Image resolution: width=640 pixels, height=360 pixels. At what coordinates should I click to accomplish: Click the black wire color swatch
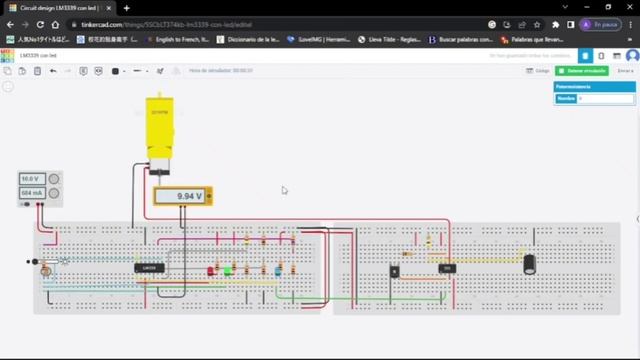(115, 71)
